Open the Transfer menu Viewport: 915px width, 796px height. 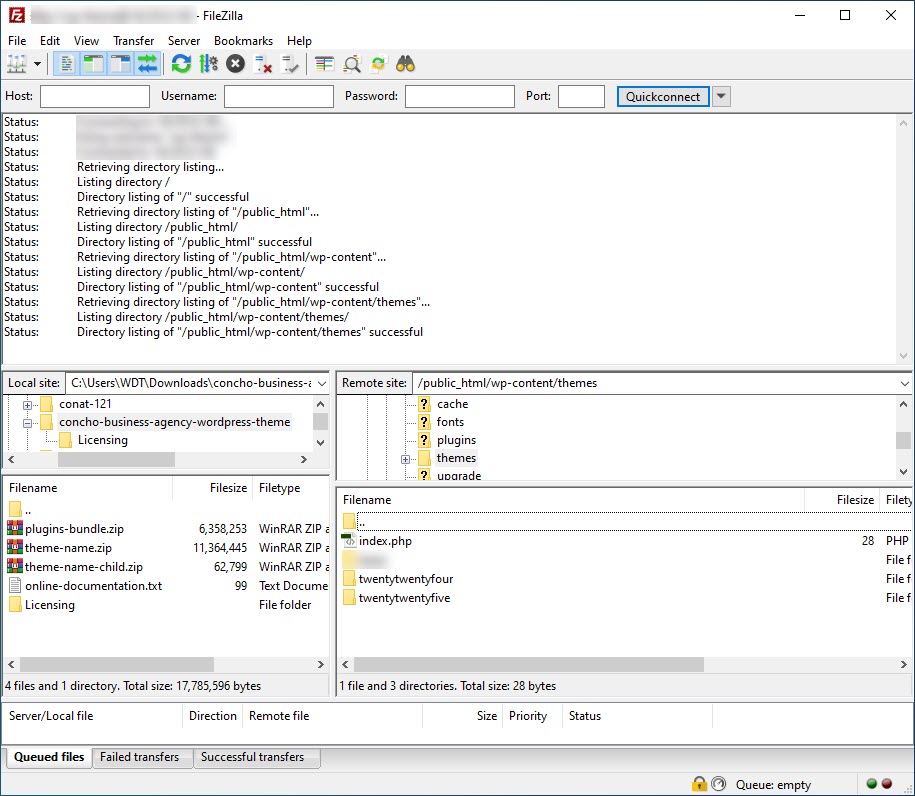tap(134, 41)
